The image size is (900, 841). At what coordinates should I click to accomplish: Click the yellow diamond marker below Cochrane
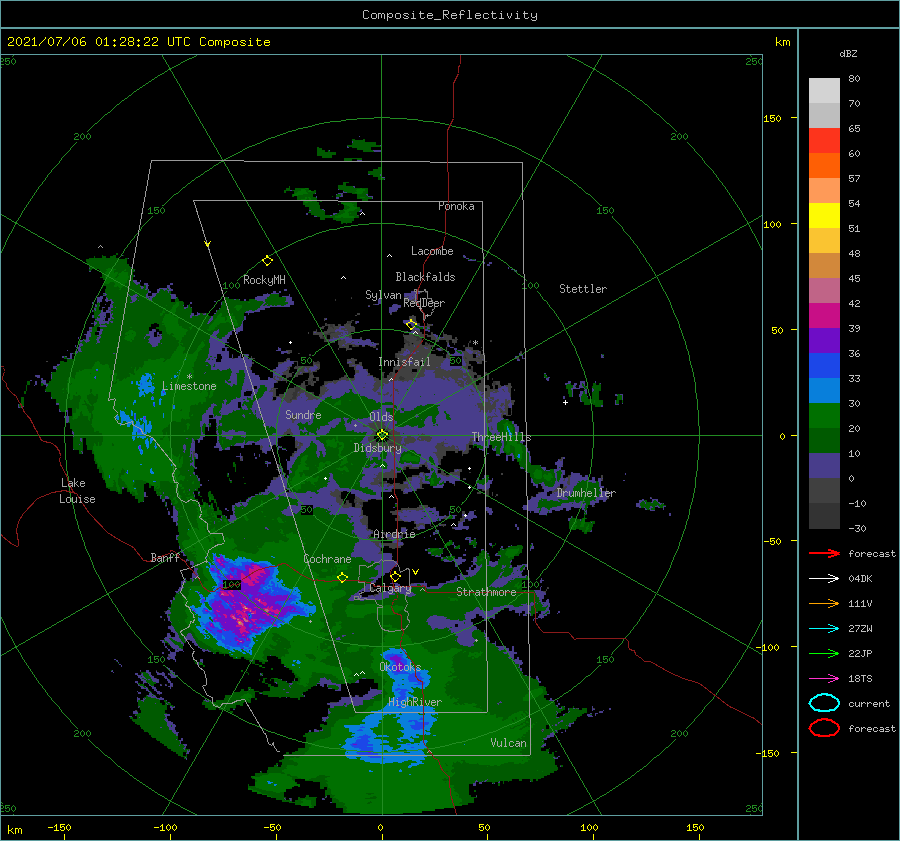click(x=342, y=577)
